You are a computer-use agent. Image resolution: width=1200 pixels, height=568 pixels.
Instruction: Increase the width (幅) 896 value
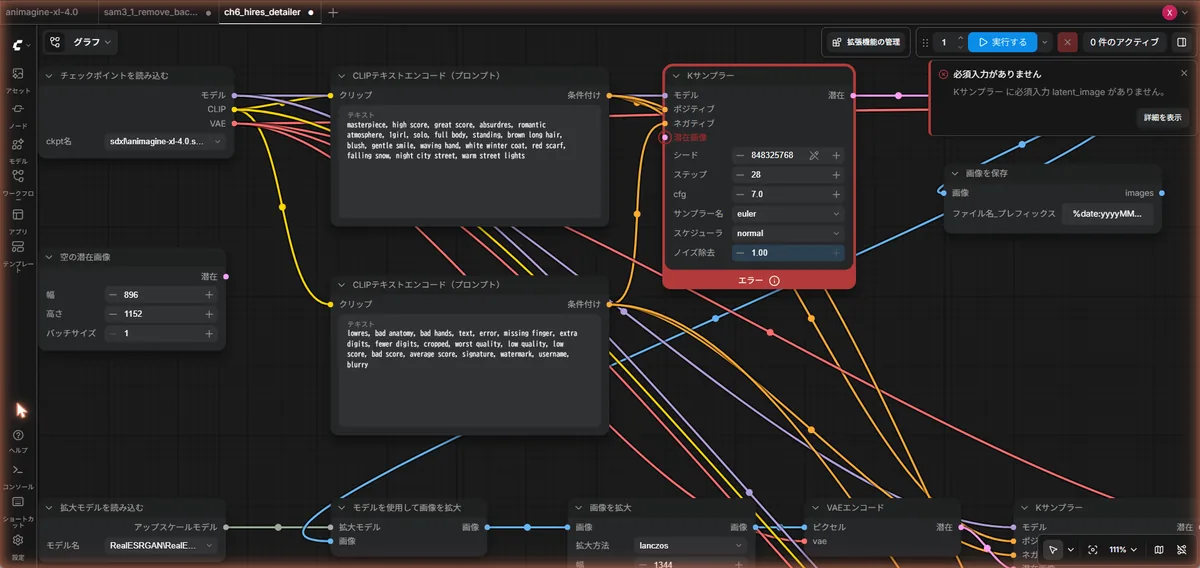tap(209, 295)
